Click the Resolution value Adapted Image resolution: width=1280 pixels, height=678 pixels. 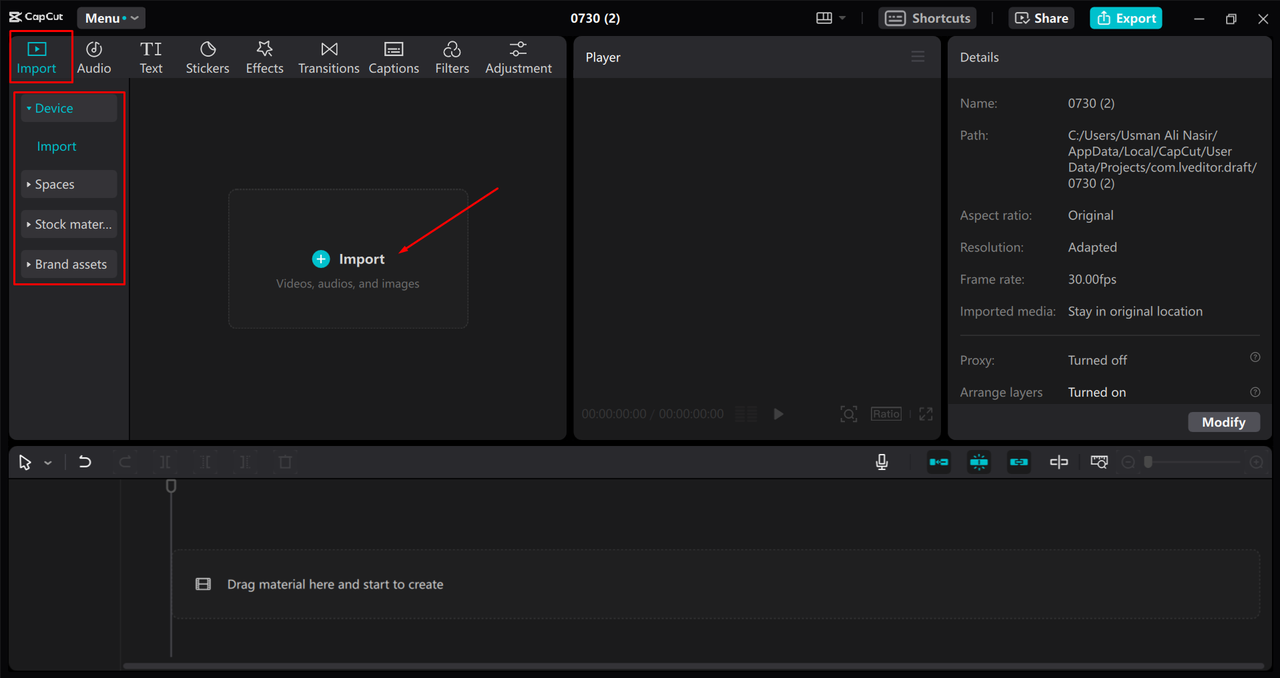[1092, 247]
